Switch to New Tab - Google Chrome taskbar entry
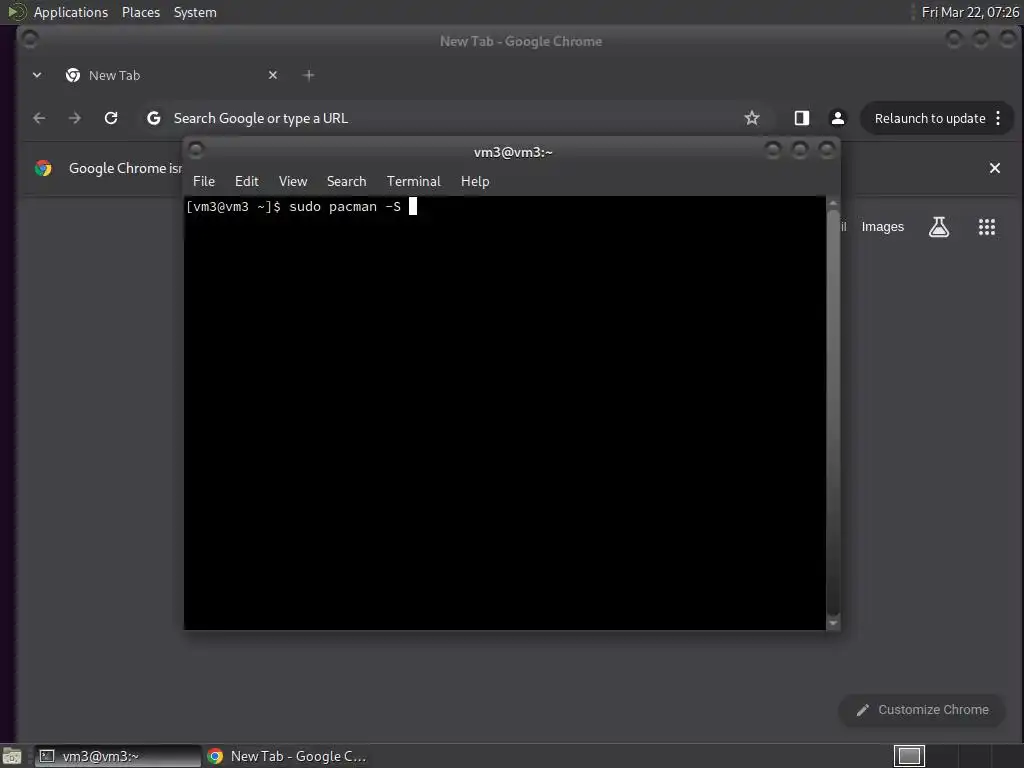Viewport: 1024px width, 768px height. coord(287,756)
